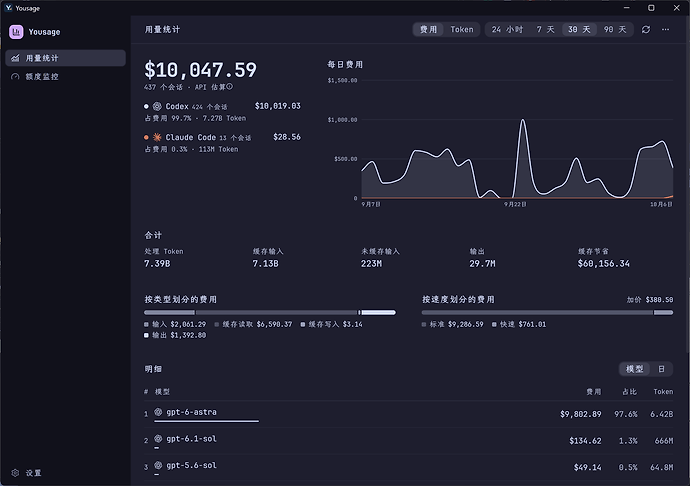
Task: Sort table by 费用 column header
Action: click(x=593, y=391)
